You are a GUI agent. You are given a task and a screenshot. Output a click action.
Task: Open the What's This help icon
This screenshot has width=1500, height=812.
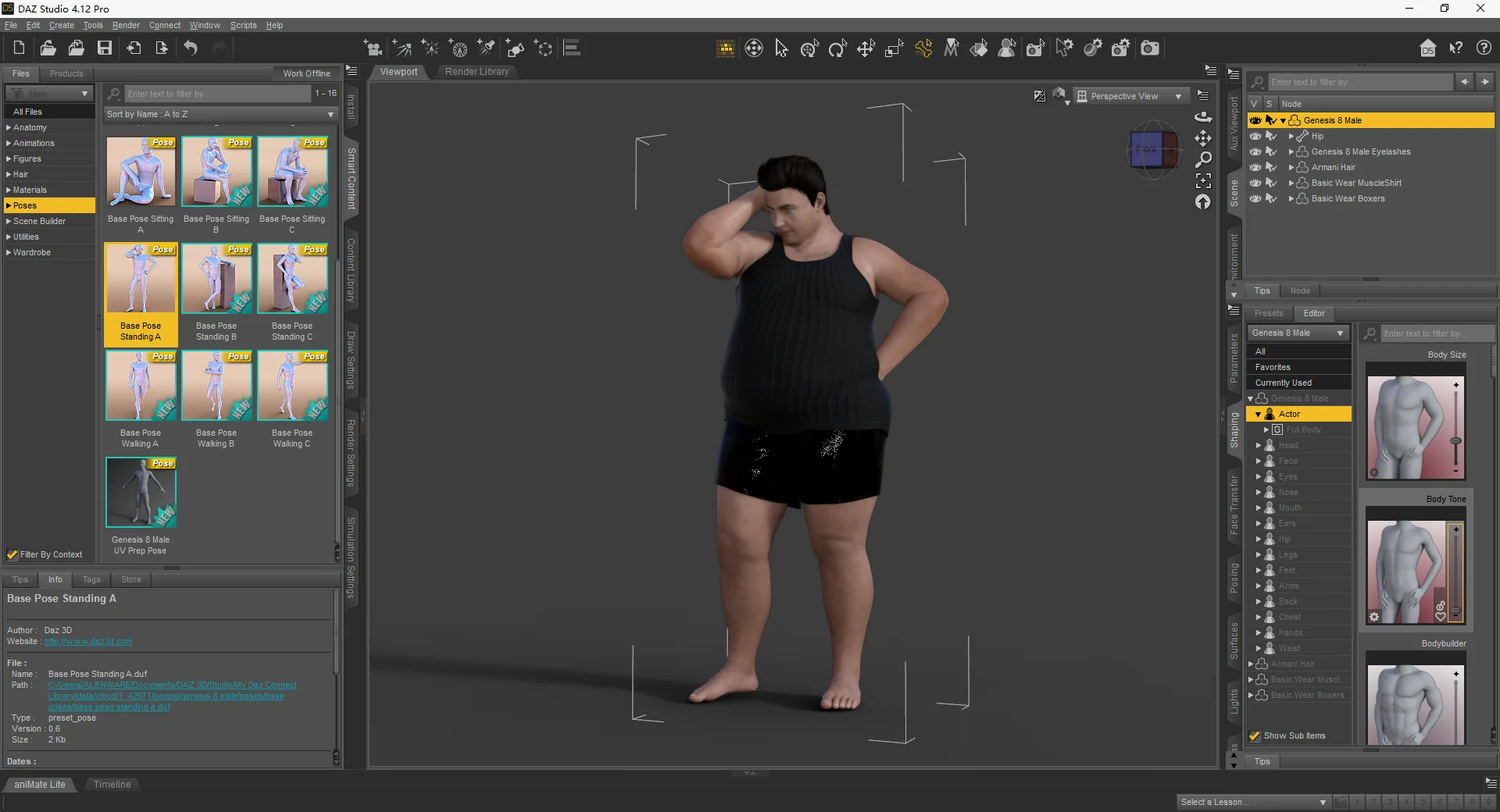coord(1455,48)
